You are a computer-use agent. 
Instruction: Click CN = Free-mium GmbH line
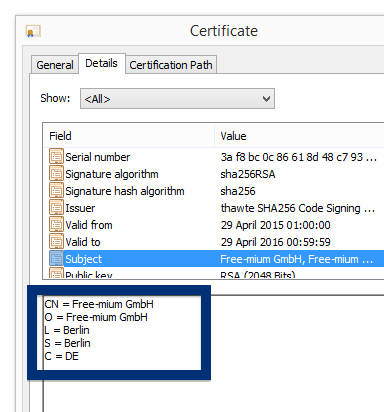click(x=99, y=304)
